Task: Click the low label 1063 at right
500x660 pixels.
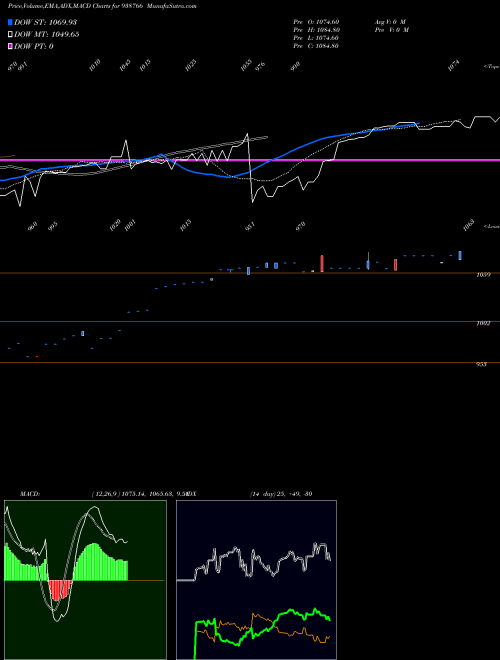Action: click(468, 225)
